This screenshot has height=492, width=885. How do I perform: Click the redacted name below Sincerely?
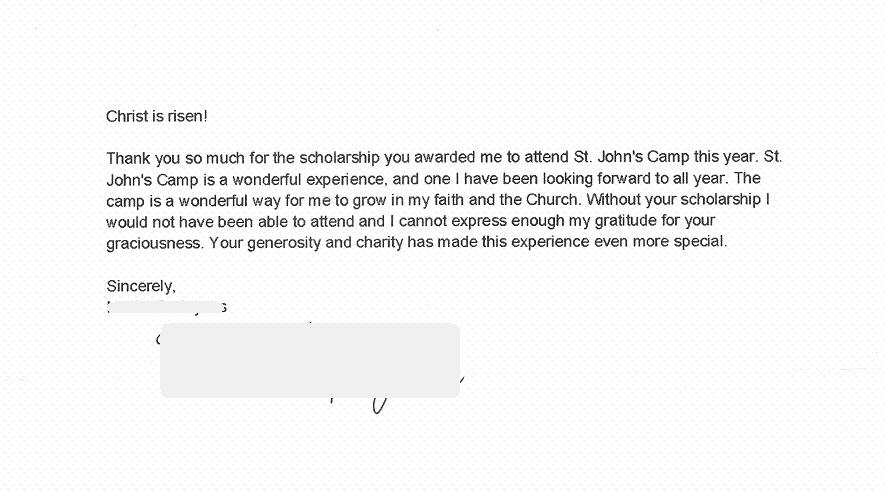click(x=167, y=308)
